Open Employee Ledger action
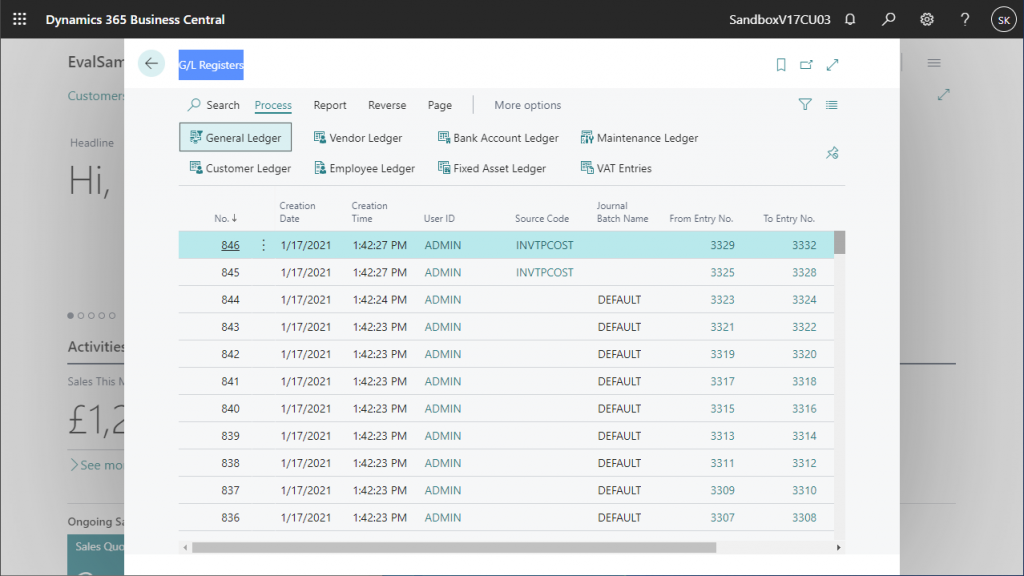Image resolution: width=1024 pixels, height=576 pixels. pos(364,168)
